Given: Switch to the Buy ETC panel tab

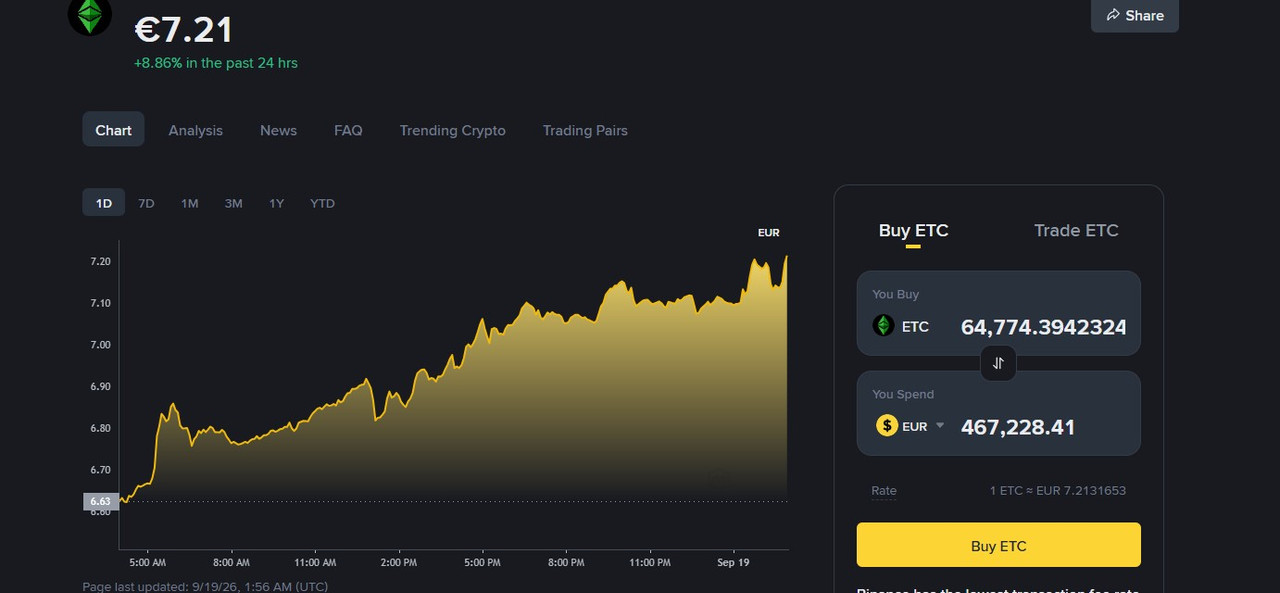Looking at the screenshot, I should pyautogui.click(x=913, y=231).
